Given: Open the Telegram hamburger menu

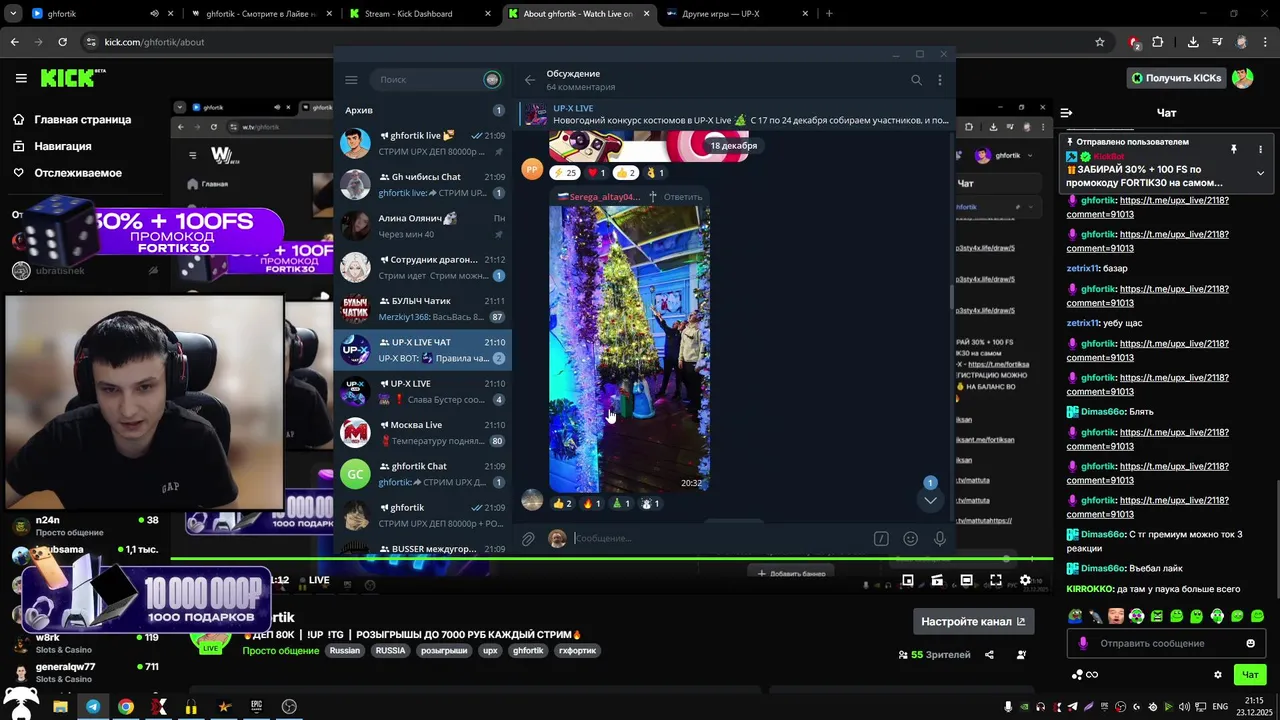Looking at the screenshot, I should coord(351,80).
